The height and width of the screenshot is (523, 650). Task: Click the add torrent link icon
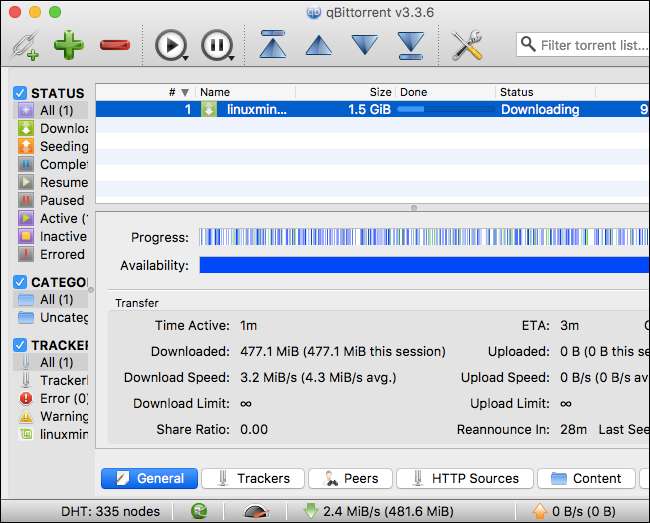[25, 45]
